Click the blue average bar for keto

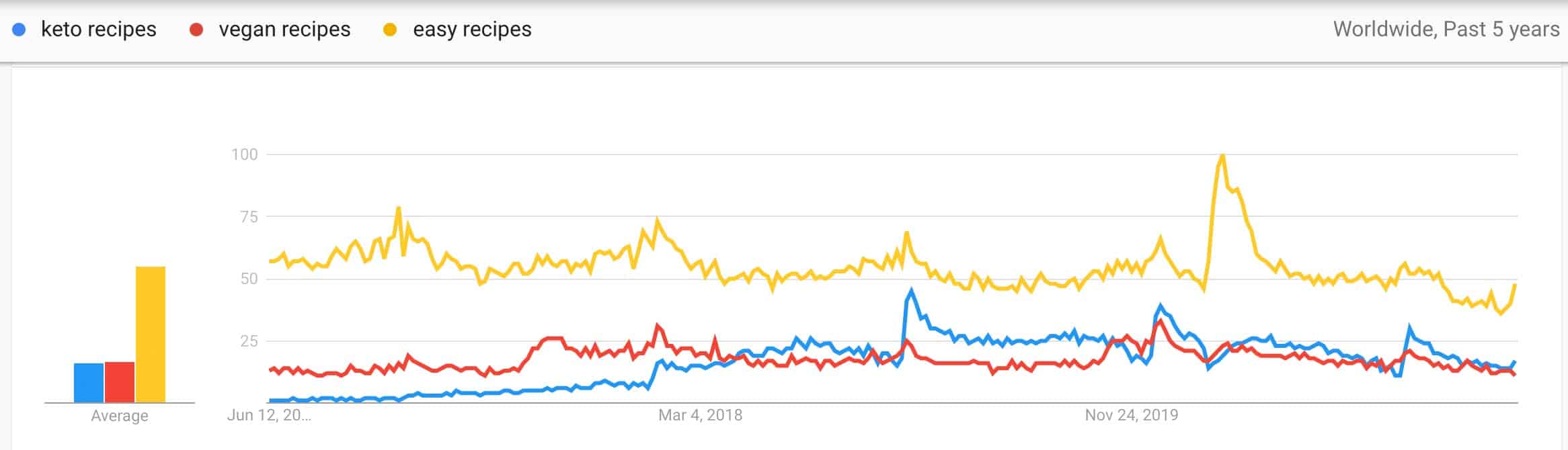pos(89,383)
